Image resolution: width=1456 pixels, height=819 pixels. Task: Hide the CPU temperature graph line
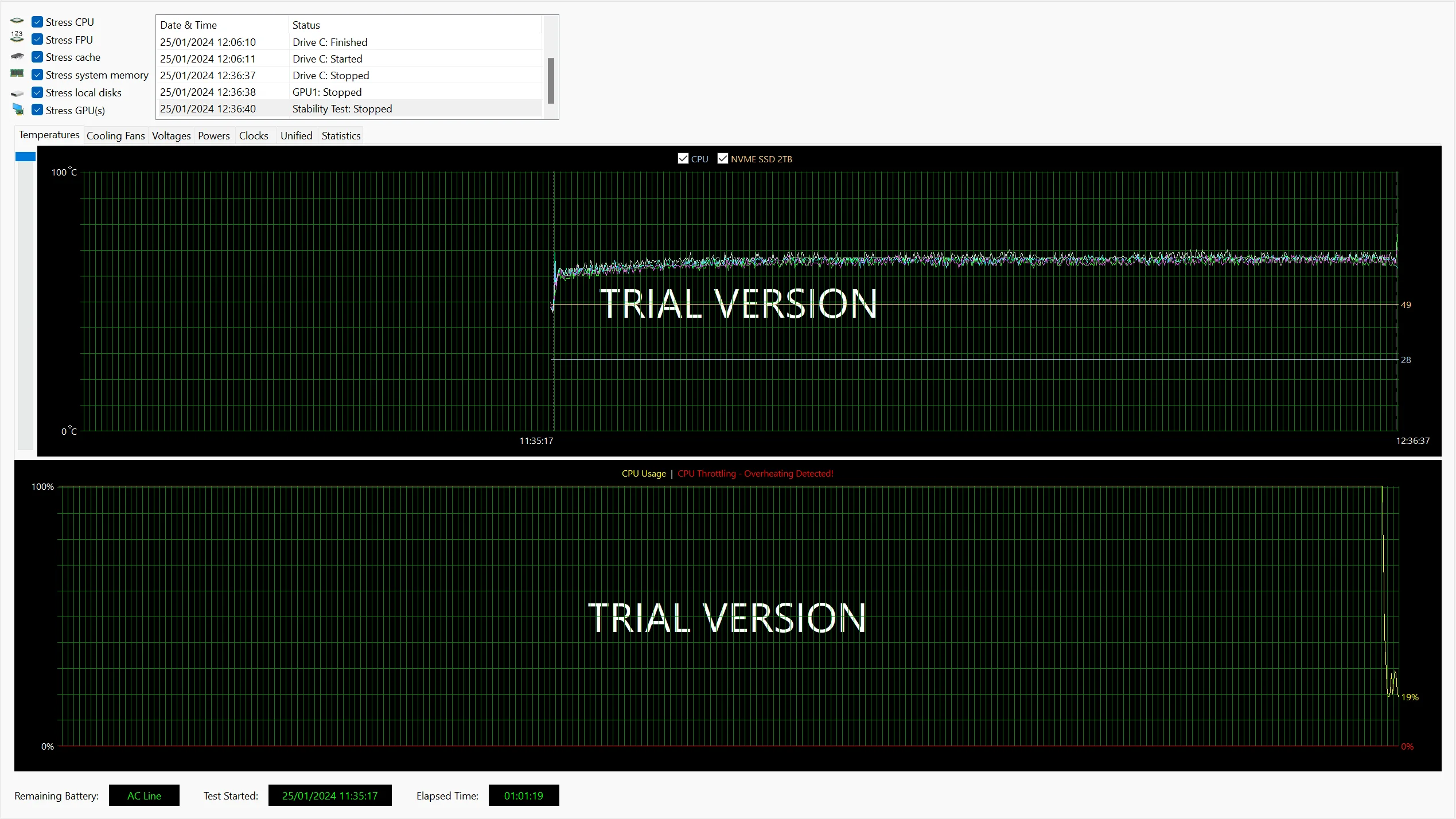click(683, 159)
